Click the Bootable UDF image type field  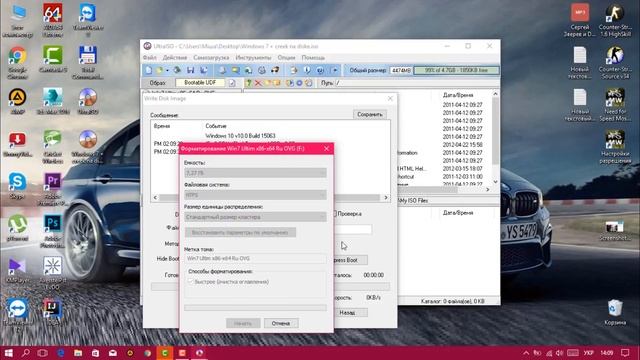click(x=200, y=82)
